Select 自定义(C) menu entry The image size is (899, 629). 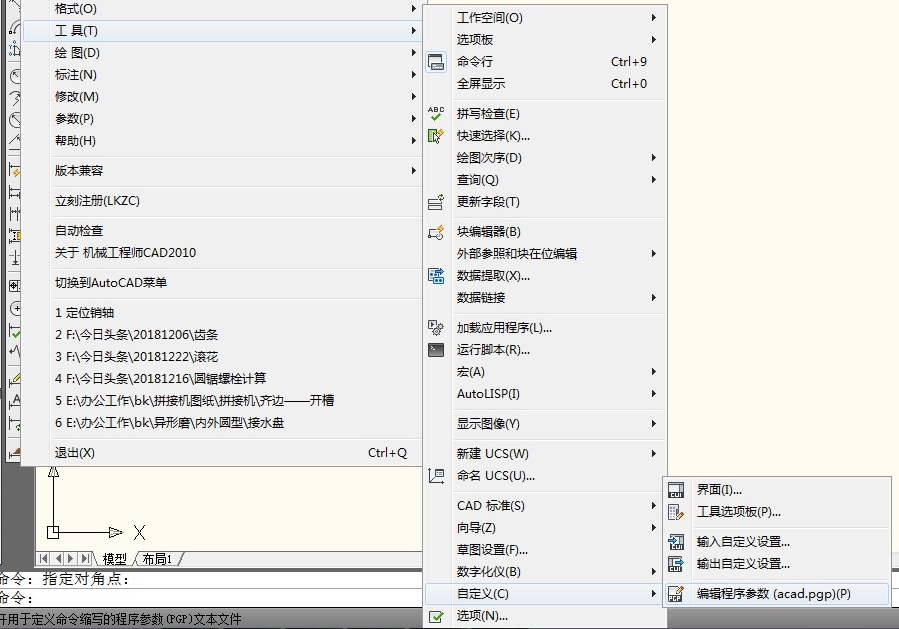pyautogui.click(x=545, y=594)
